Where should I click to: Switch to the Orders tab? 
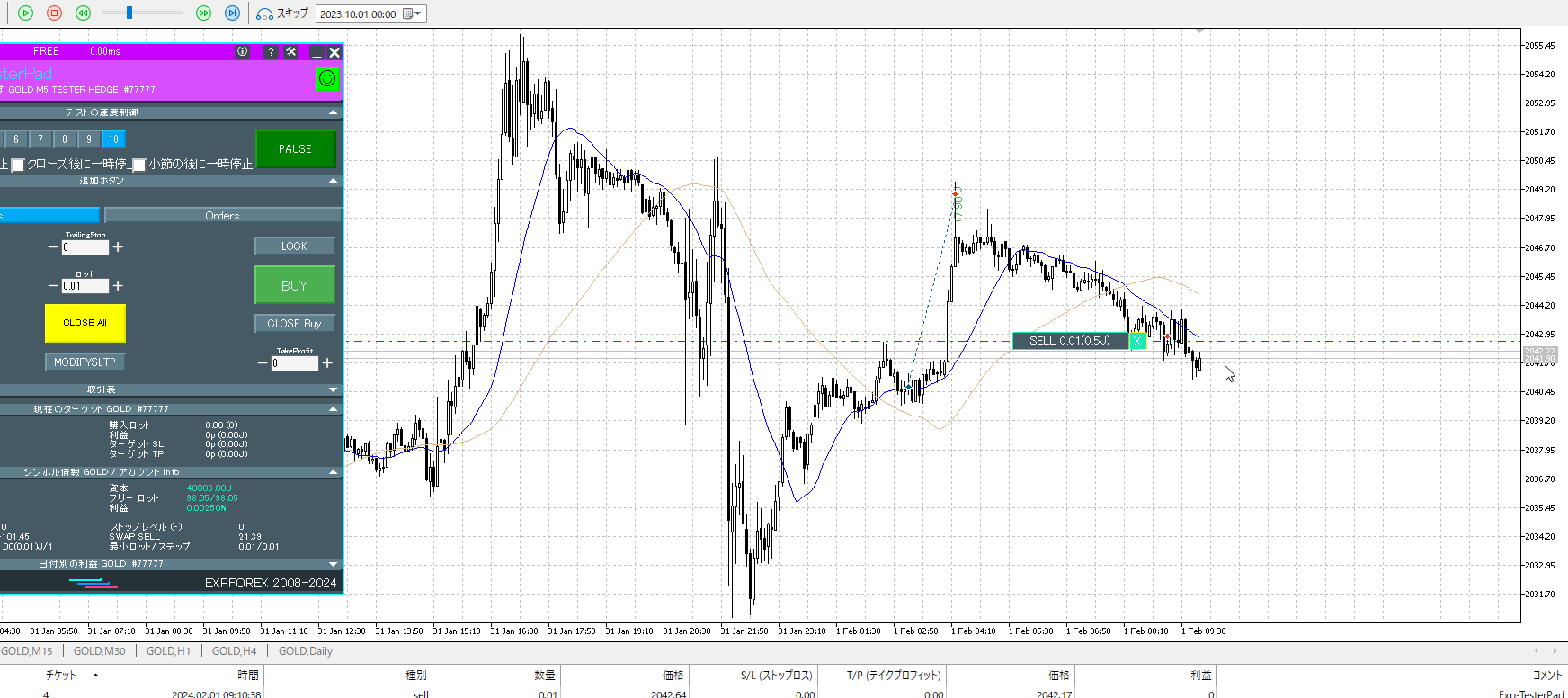(222, 216)
